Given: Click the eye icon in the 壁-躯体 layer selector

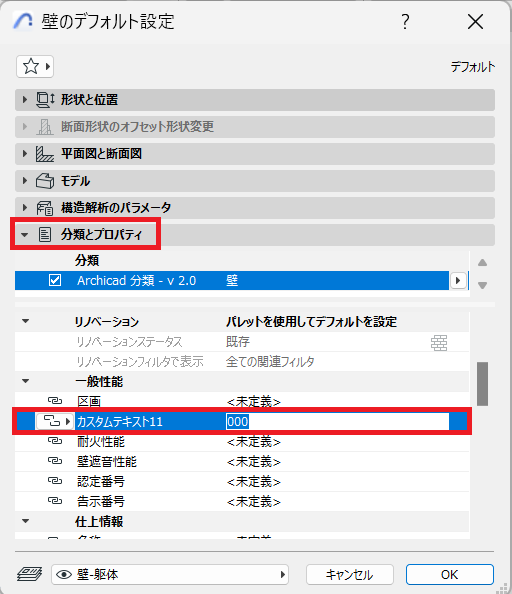Looking at the screenshot, I should 64,575.
